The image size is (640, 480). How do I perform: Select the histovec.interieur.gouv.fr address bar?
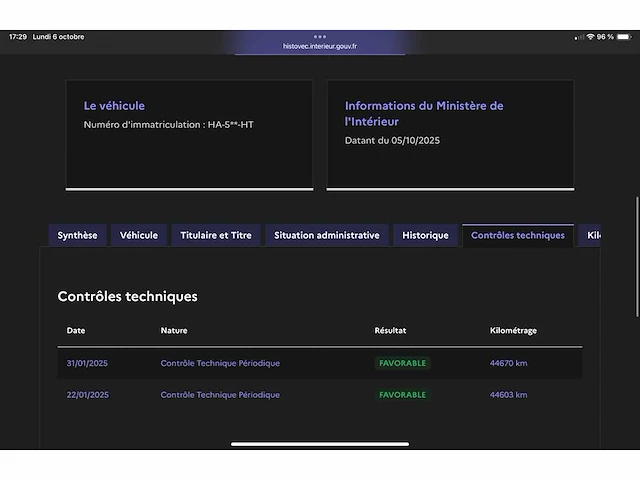pyautogui.click(x=320, y=46)
